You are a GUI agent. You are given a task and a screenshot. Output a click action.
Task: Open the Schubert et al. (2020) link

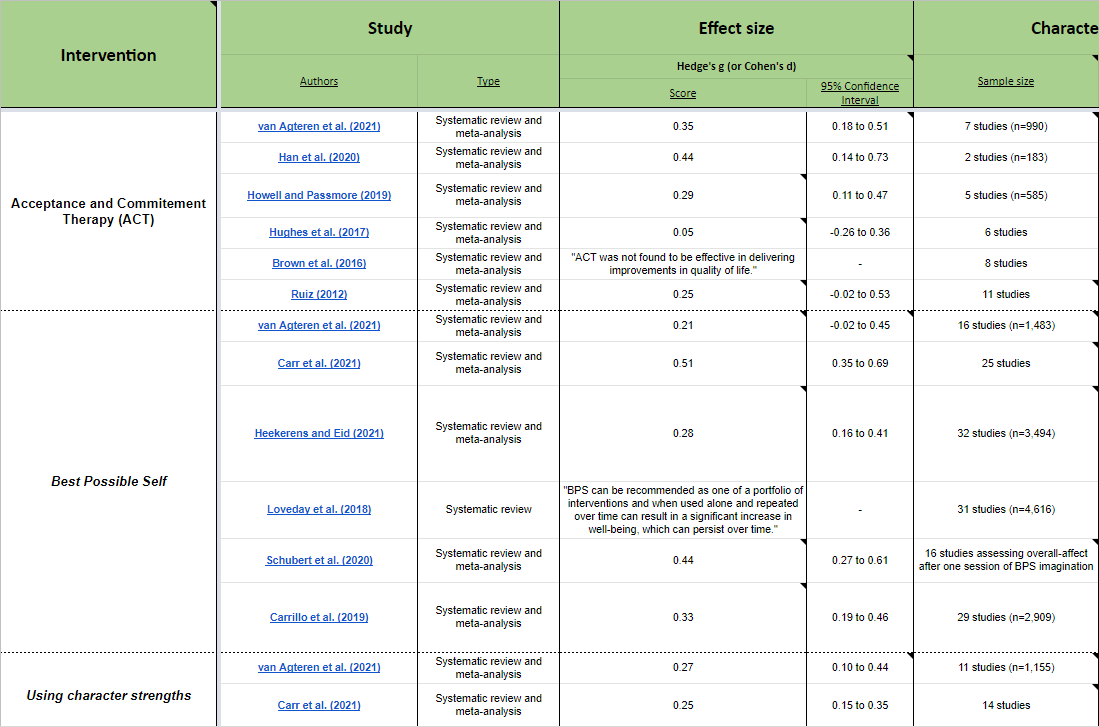pyautogui.click(x=319, y=560)
